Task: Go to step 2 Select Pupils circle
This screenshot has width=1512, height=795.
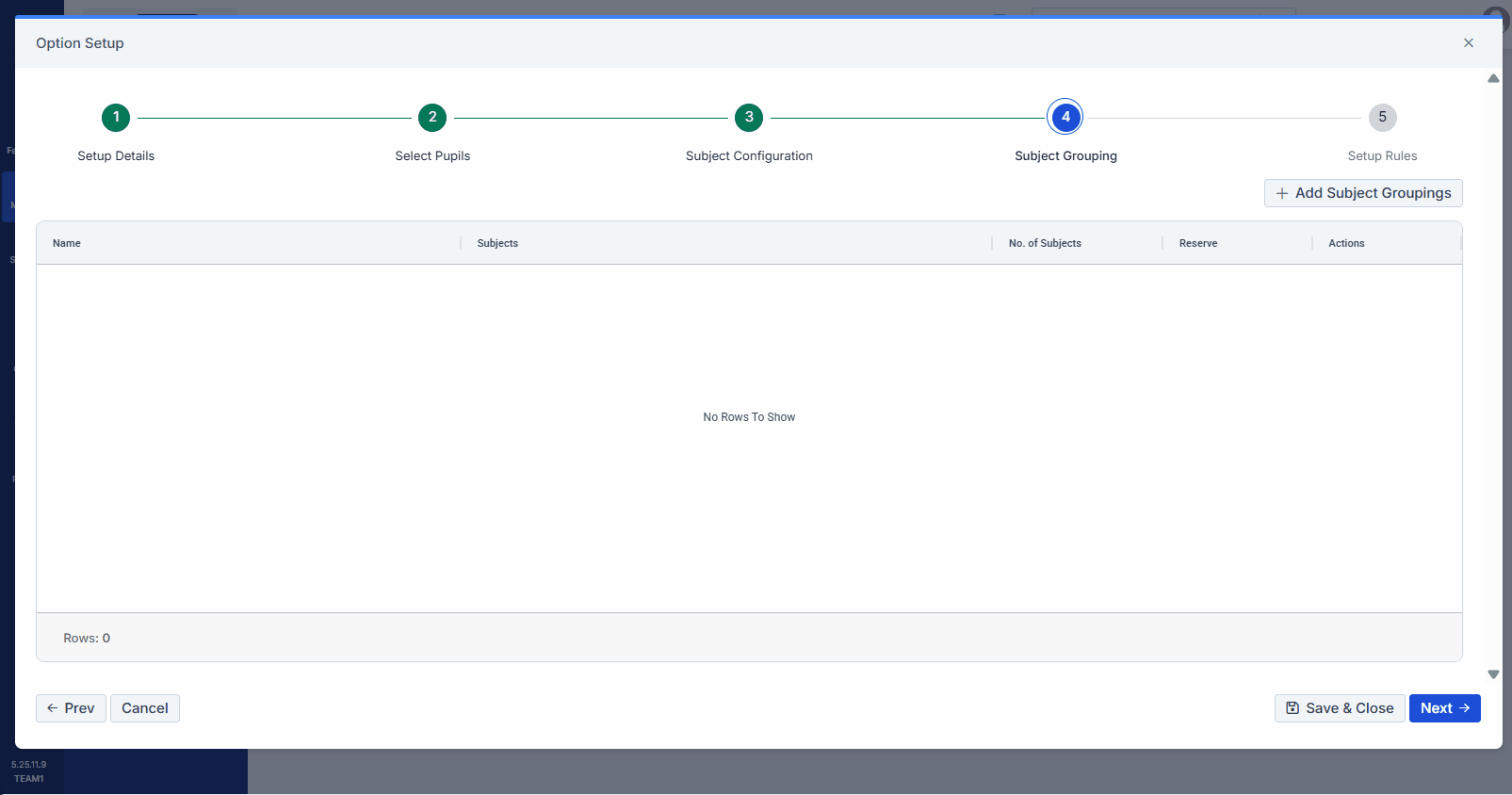Action: [x=432, y=118]
